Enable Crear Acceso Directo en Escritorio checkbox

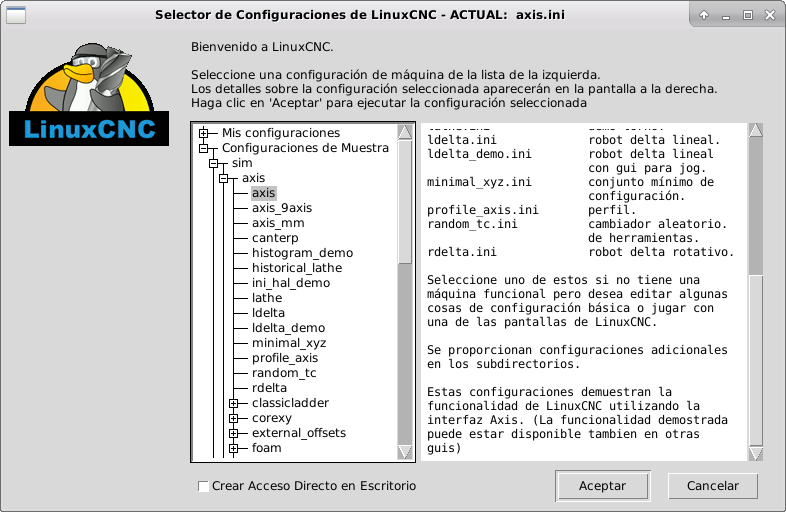point(204,486)
